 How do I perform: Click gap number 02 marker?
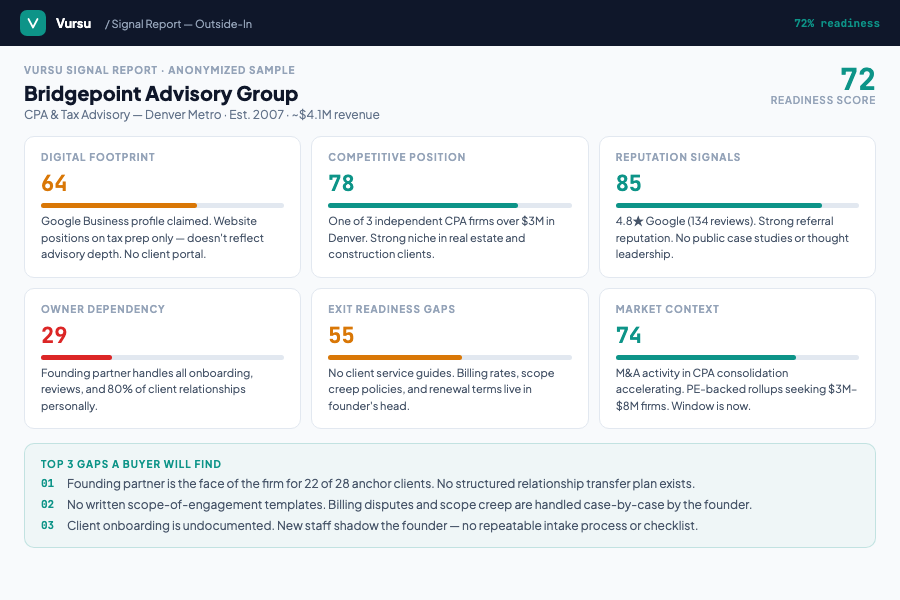pos(48,504)
